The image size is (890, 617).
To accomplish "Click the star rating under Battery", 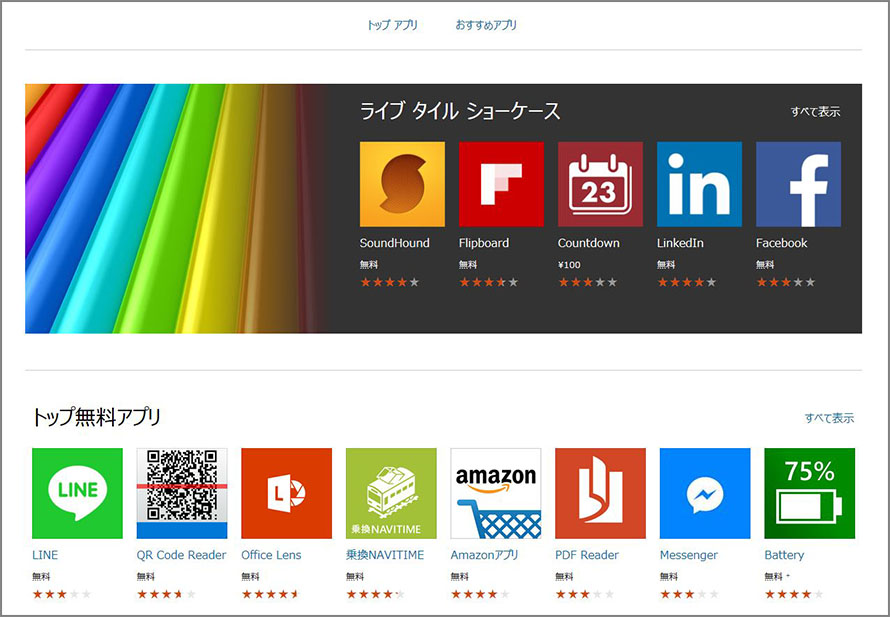I will (794, 594).
